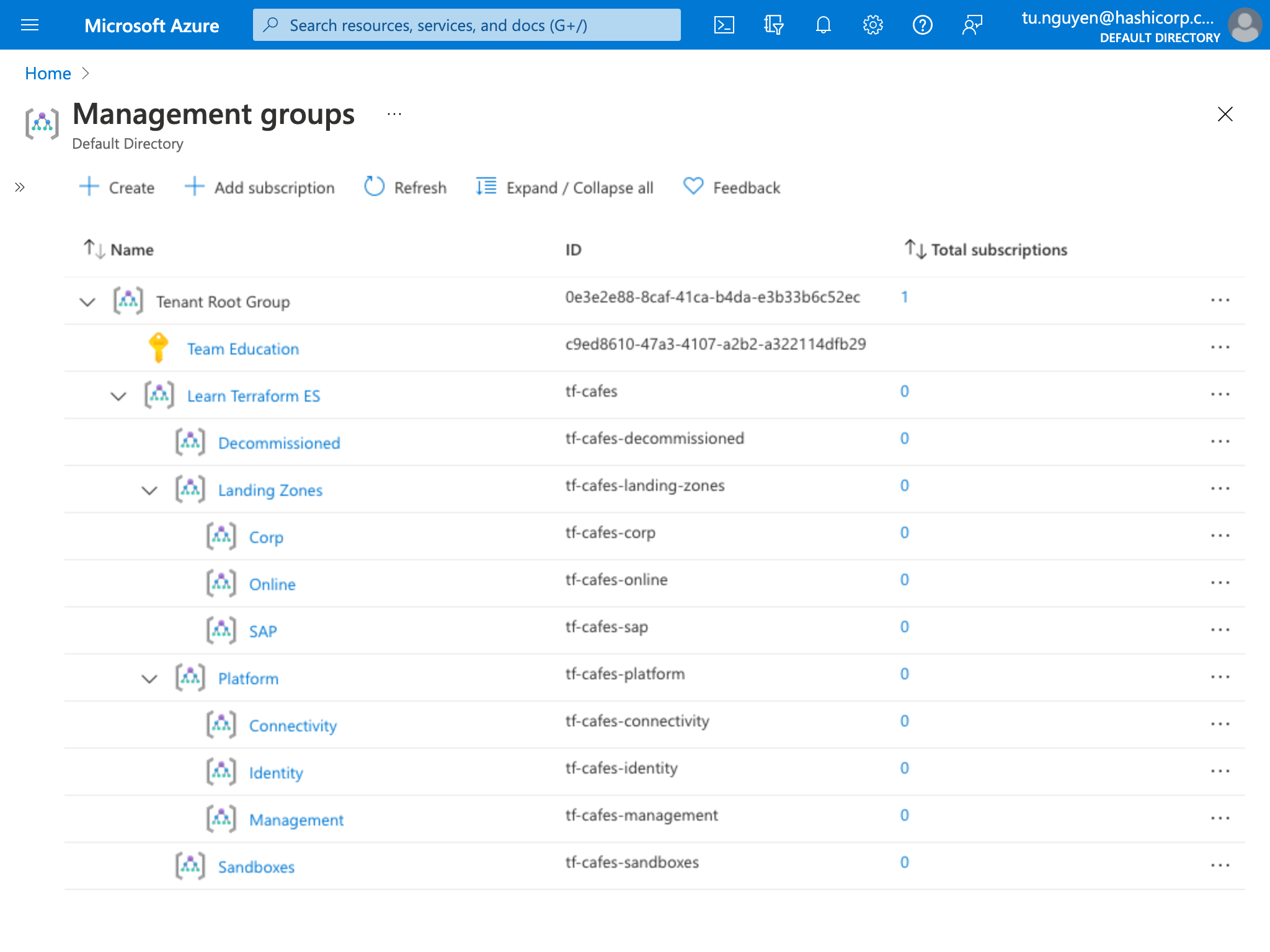1270x952 pixels.
Task: Open the portal hamburger menu
Action: click(x=30, y=25)
